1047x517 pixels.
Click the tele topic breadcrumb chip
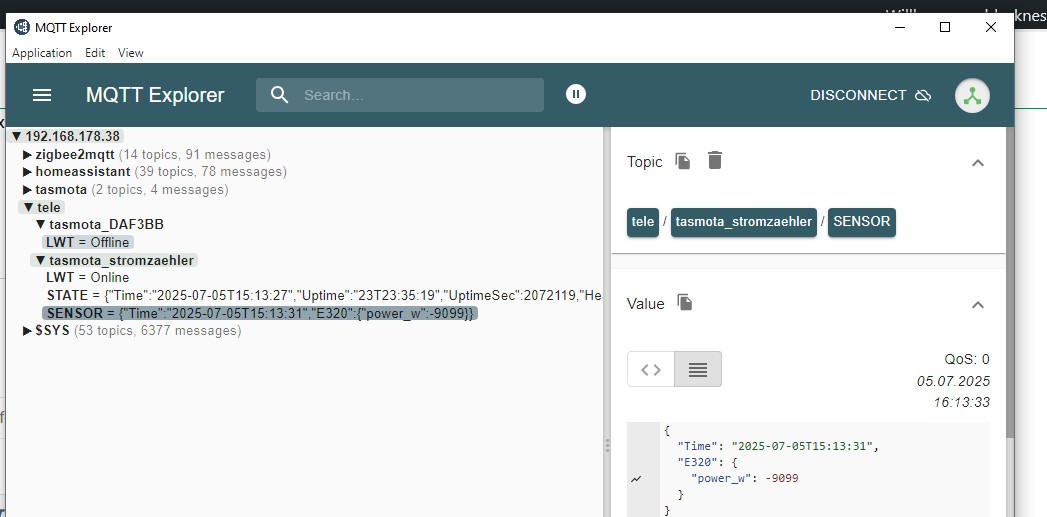643,222
